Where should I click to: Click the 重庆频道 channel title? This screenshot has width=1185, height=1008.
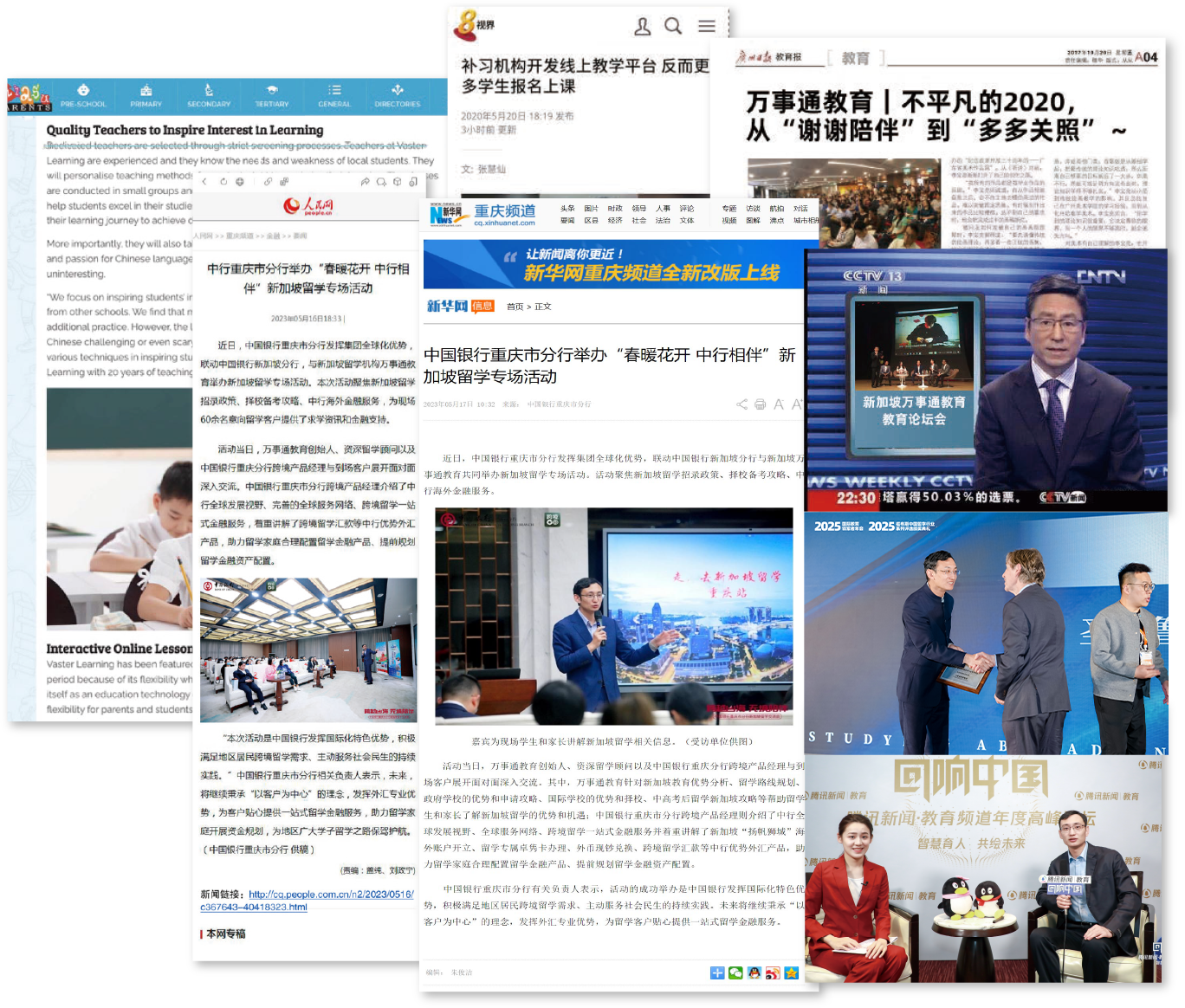[x=505, y=210]
